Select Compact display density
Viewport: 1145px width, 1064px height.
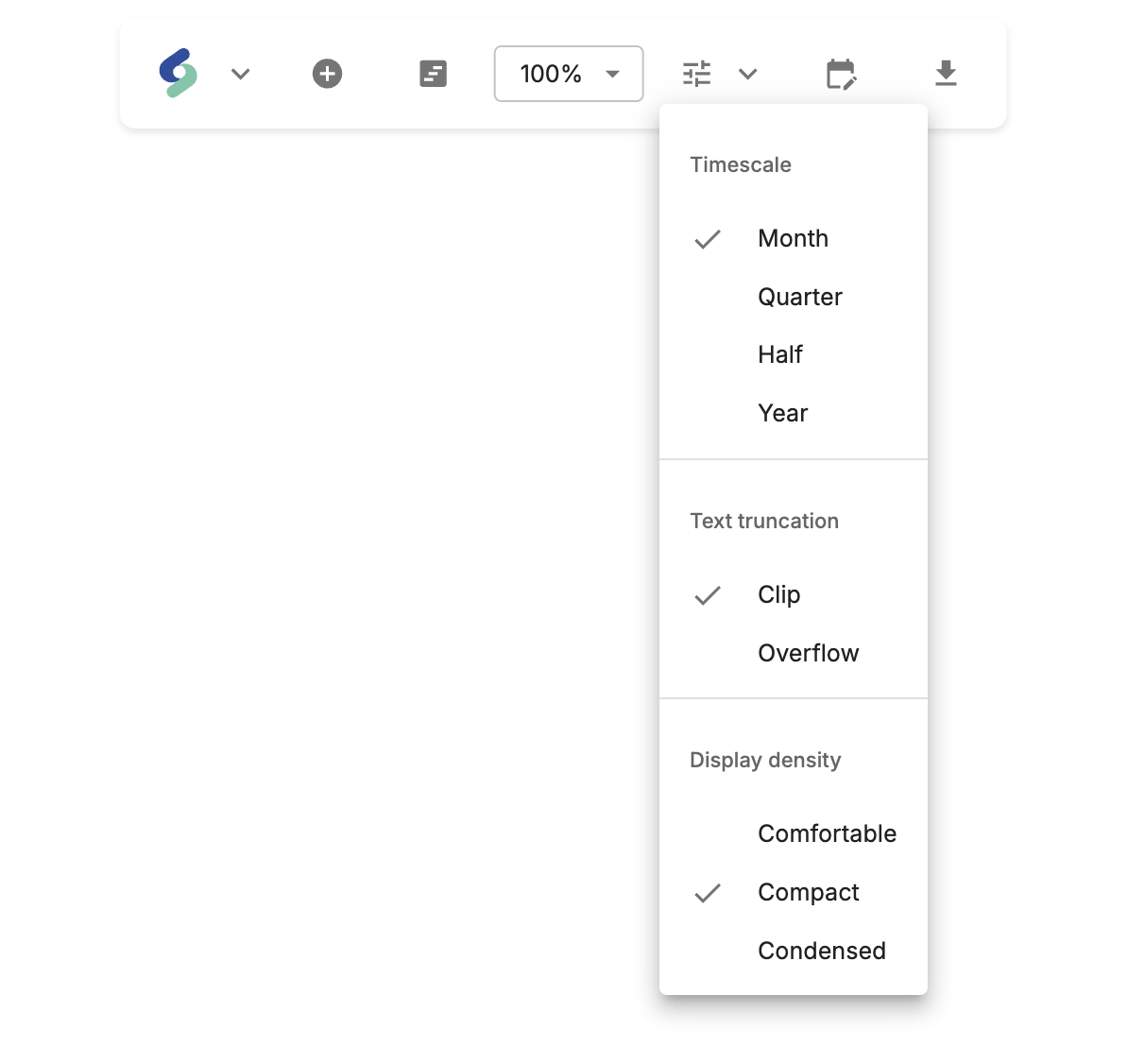point(808,893)
